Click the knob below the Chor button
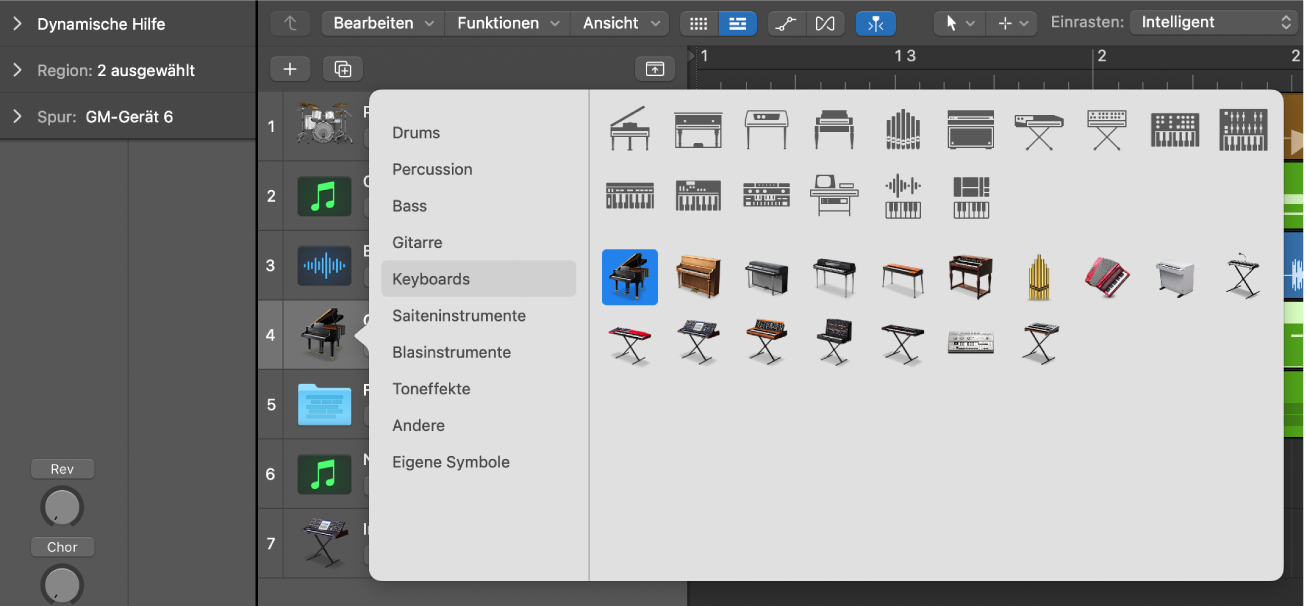 (62, 583)
